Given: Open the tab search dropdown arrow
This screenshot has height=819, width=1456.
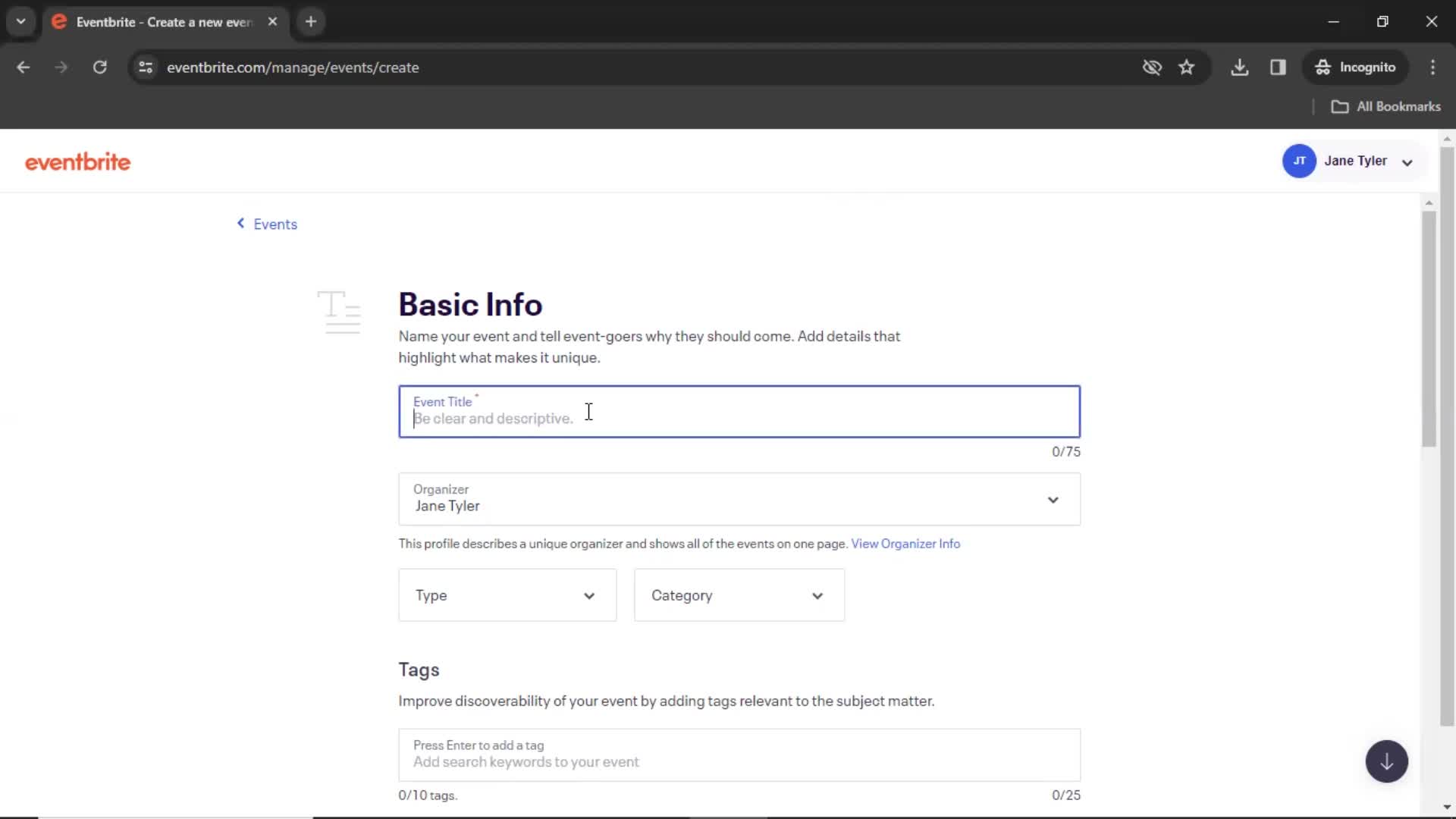Looking at the screenshot, I should 21,21.
